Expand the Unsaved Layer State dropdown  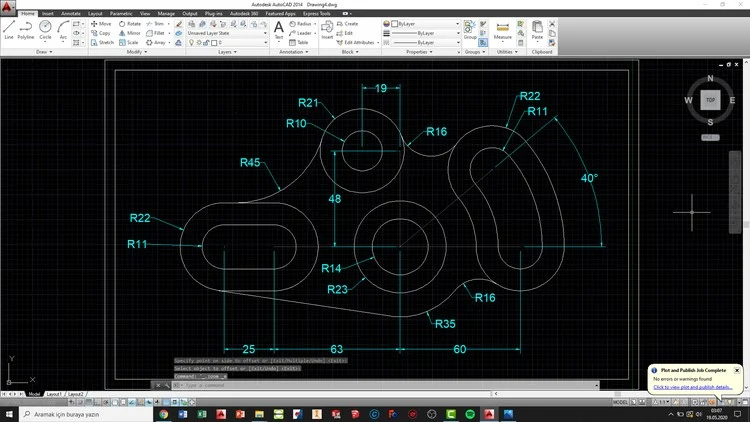(x=264, y=33)
